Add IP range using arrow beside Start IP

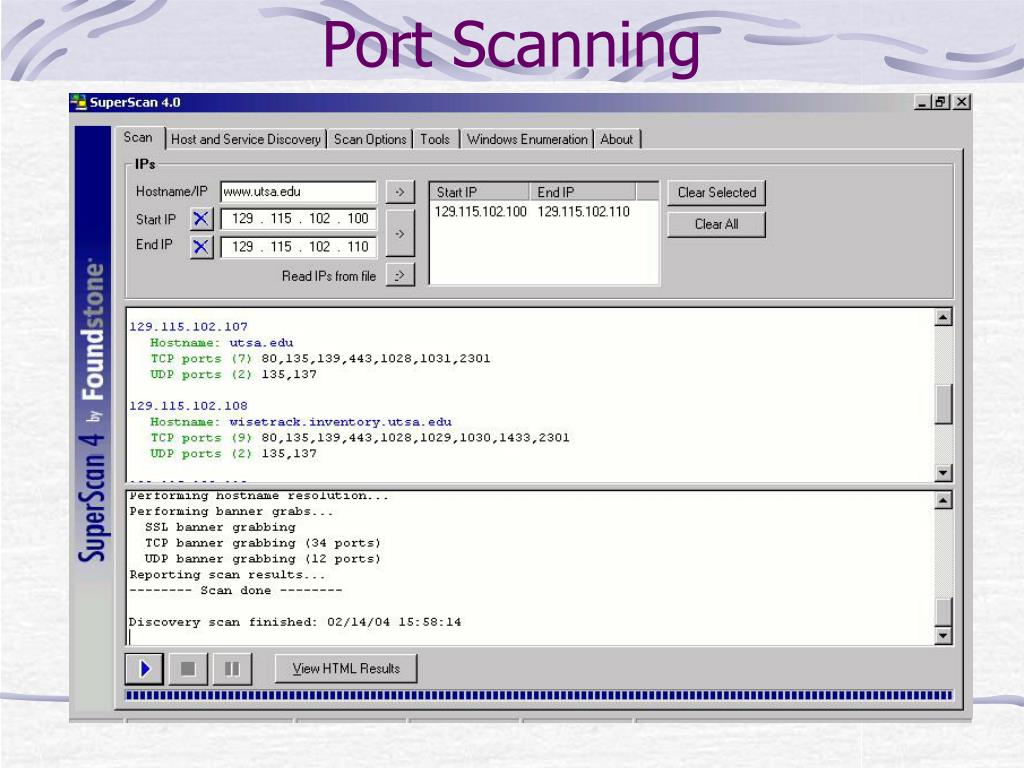pyautogui.click(x=400, y=233)
